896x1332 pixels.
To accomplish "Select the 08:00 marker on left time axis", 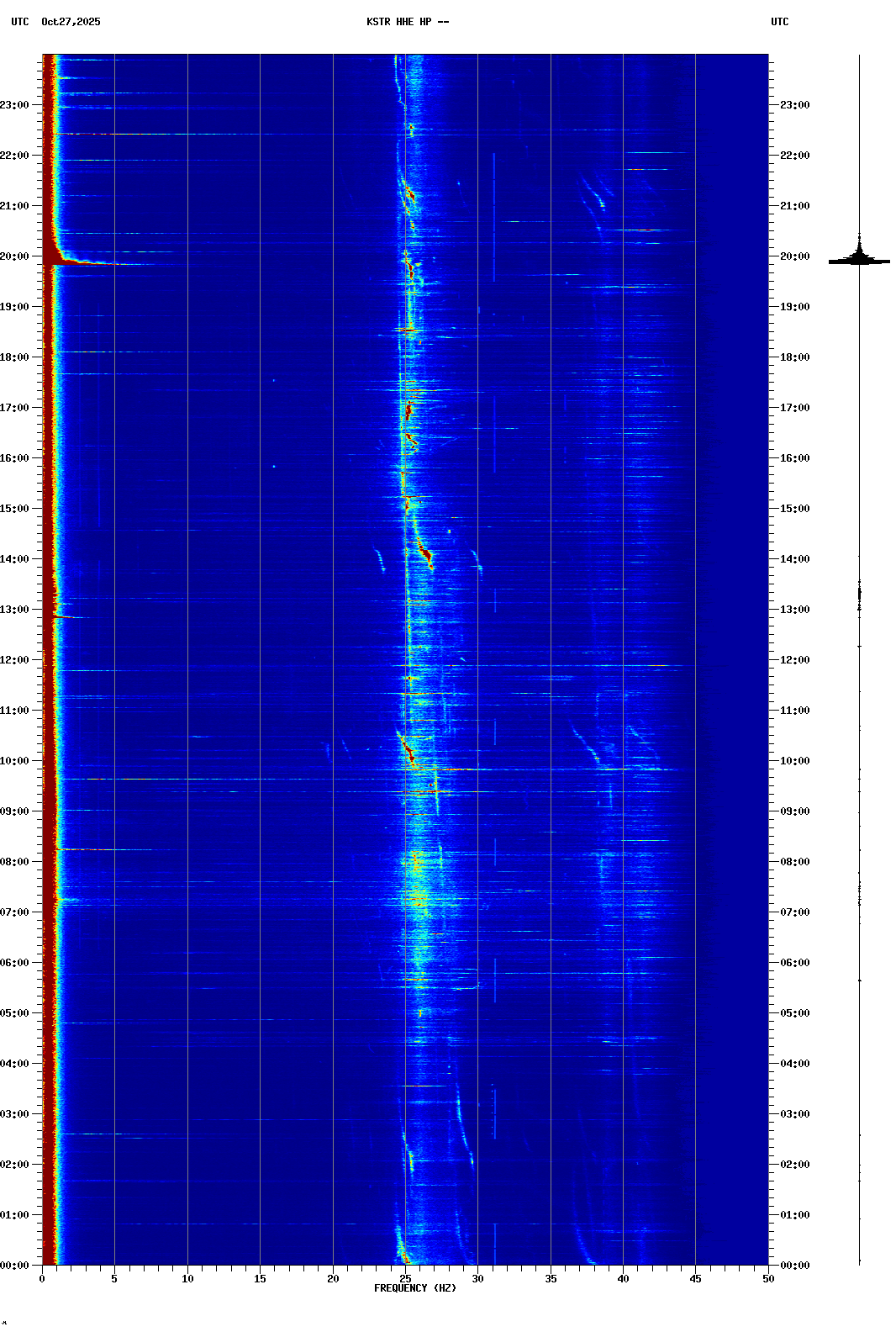I will (14, 862).
